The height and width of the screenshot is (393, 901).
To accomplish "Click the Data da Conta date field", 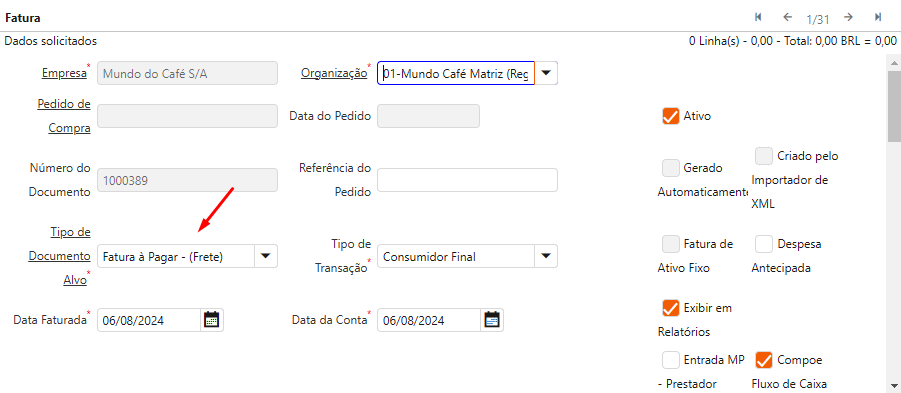I will tap(429, 320).
